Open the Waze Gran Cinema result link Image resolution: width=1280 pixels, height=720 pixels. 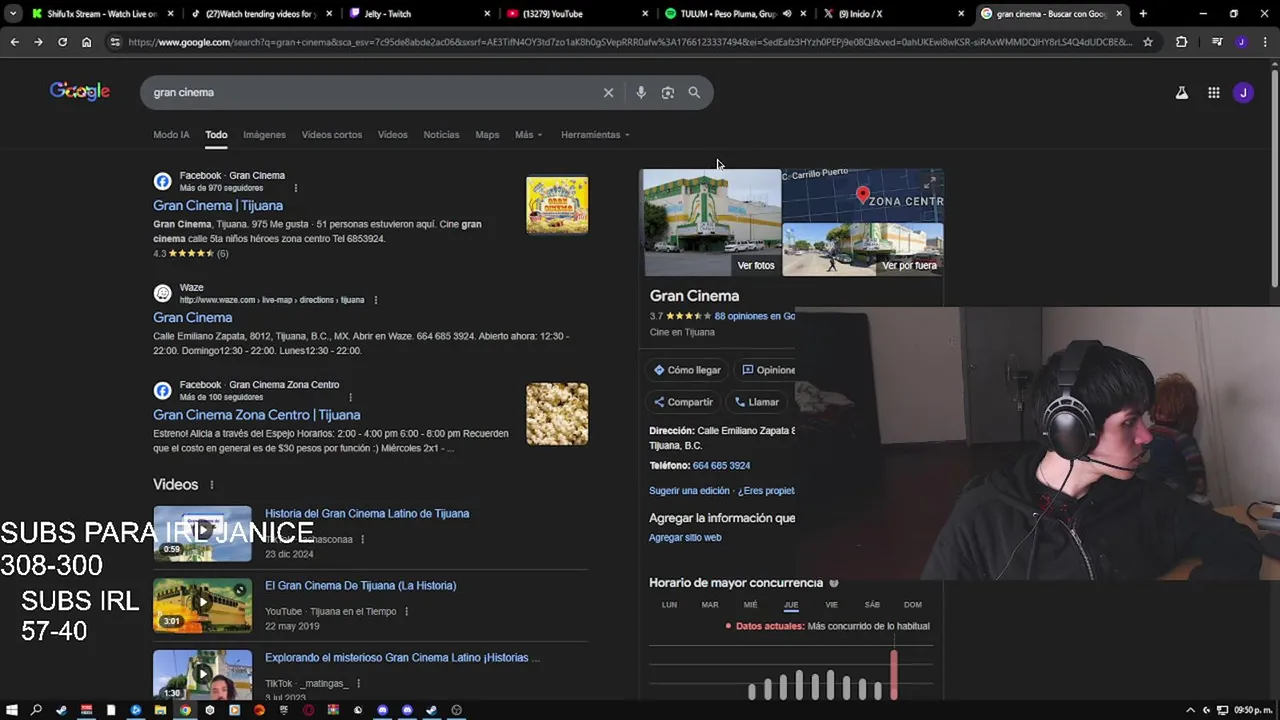192,317
